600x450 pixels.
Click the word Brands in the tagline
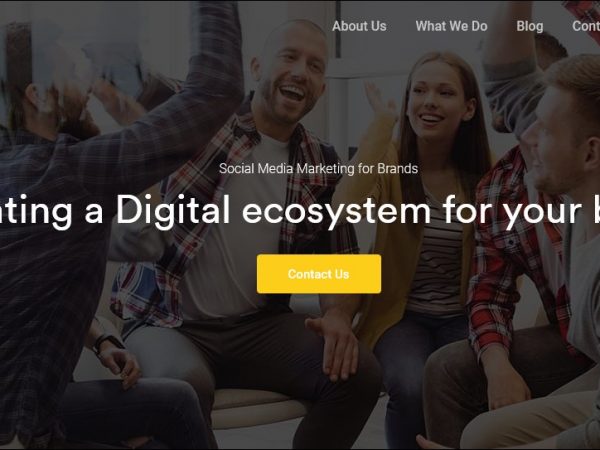[x=398, y=168]
